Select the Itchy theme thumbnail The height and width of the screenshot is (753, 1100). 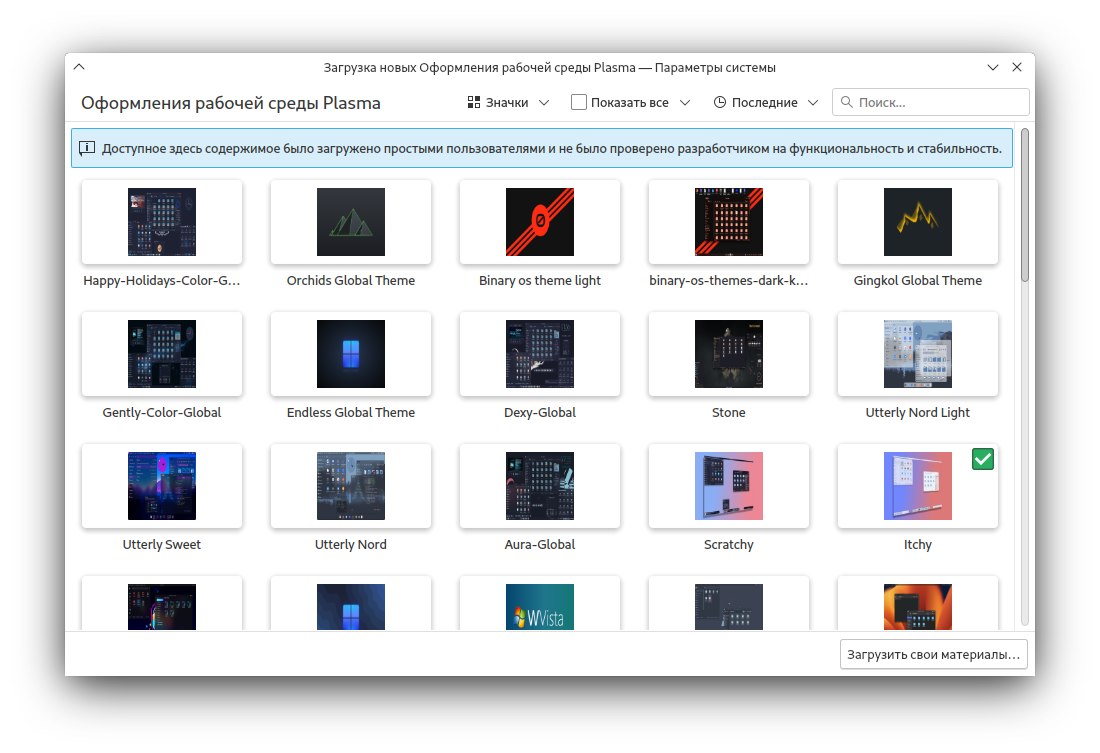[918, 486]
